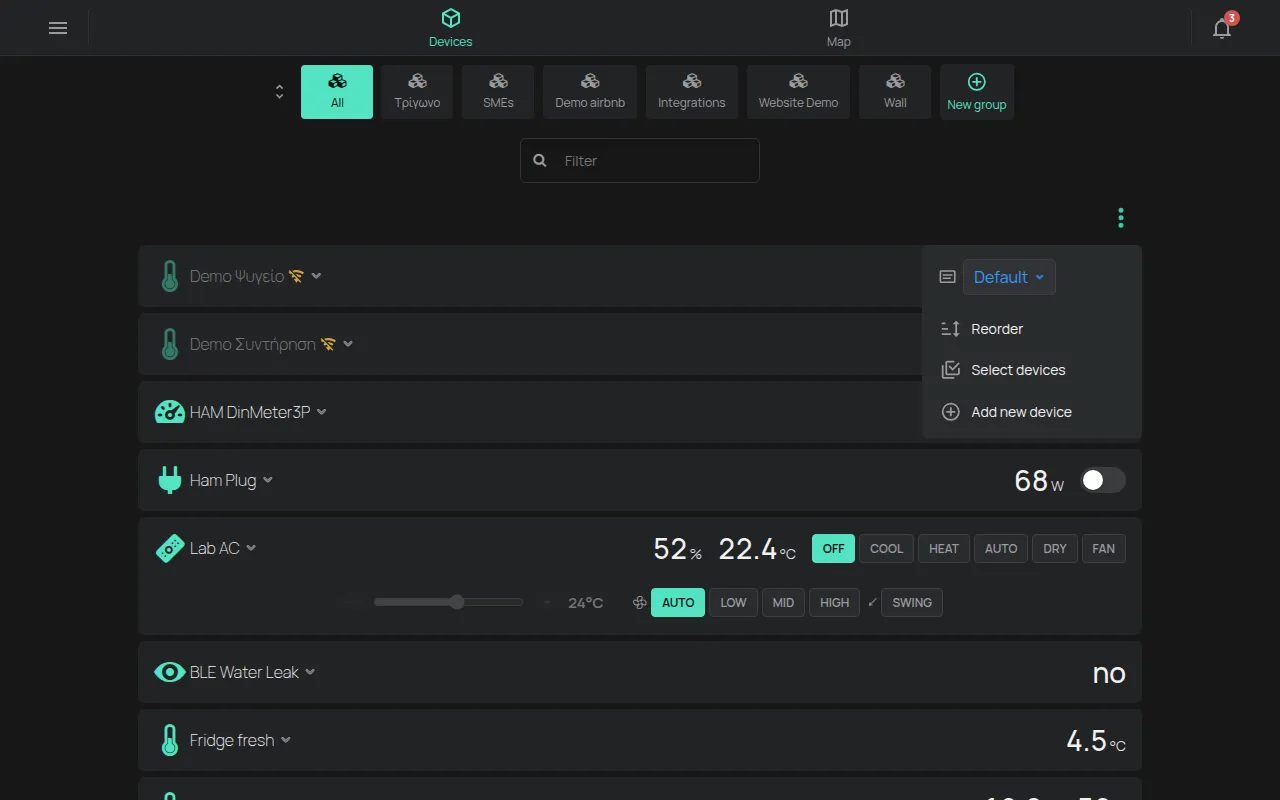Set Lab AC mode to COOL

click(x=886, y=548)
